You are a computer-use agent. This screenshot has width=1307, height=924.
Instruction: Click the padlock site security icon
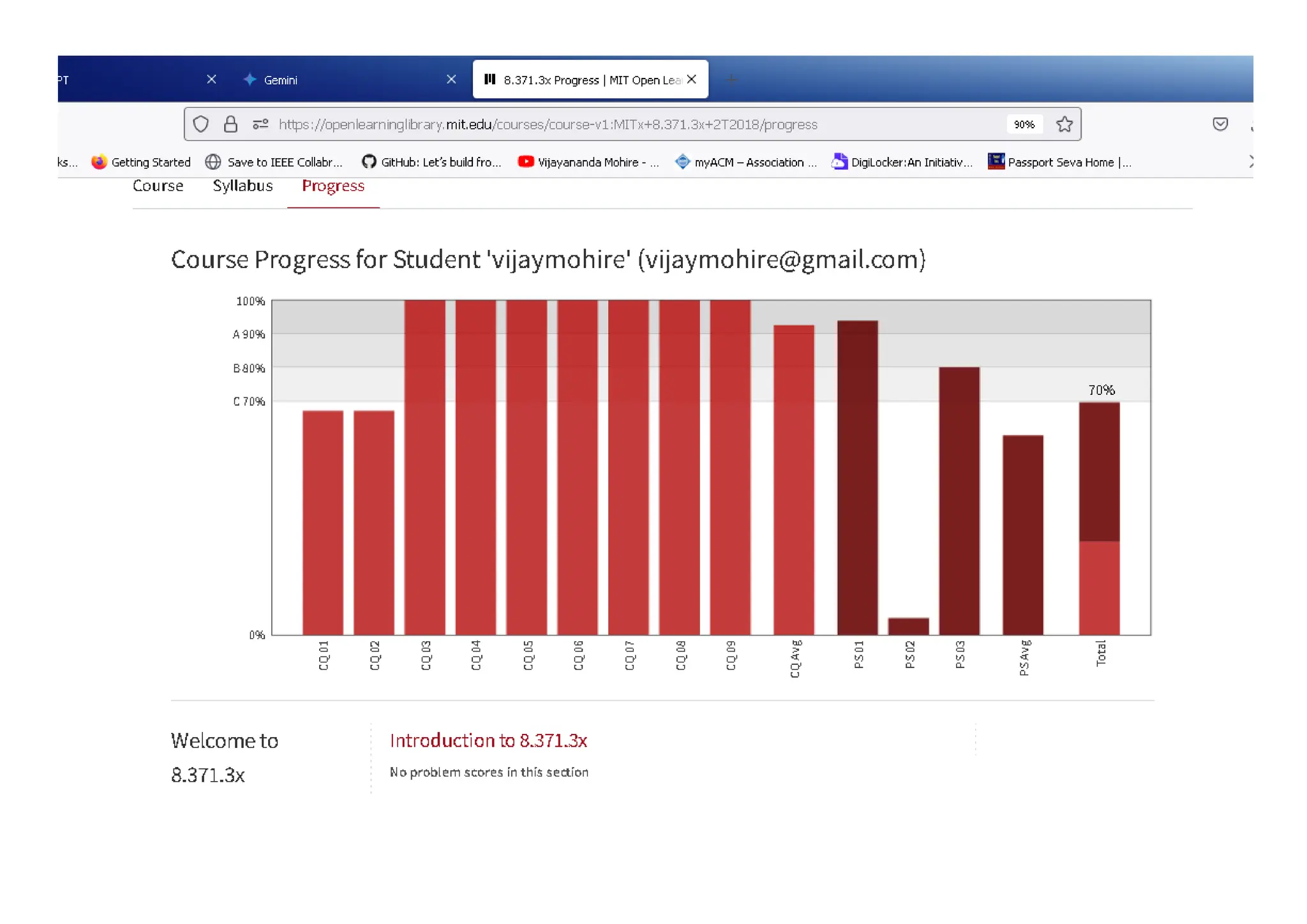click(x=230, y=124)
